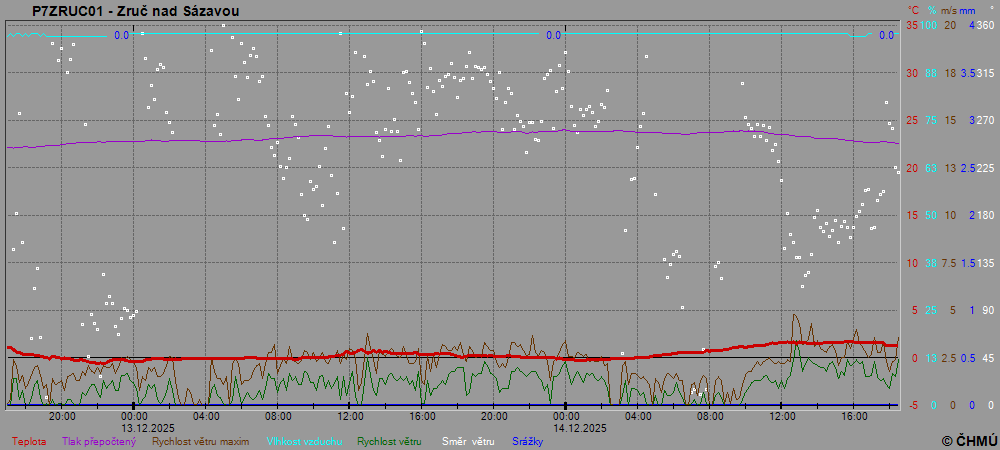
Task: Click the © ČHMÚ copyright text
Action: [969, 440]
